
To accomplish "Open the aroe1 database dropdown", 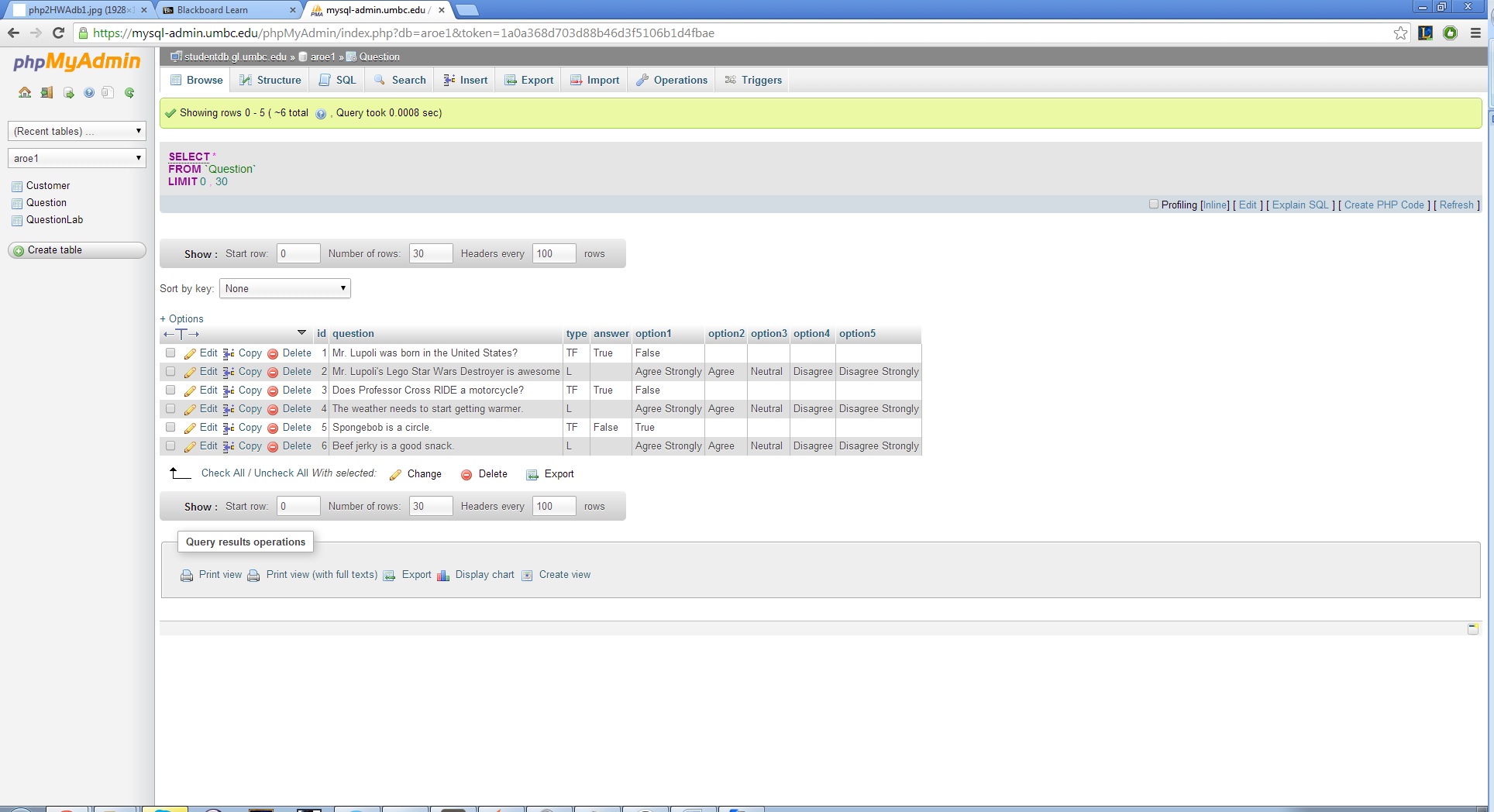I will [x=77, y=158].
